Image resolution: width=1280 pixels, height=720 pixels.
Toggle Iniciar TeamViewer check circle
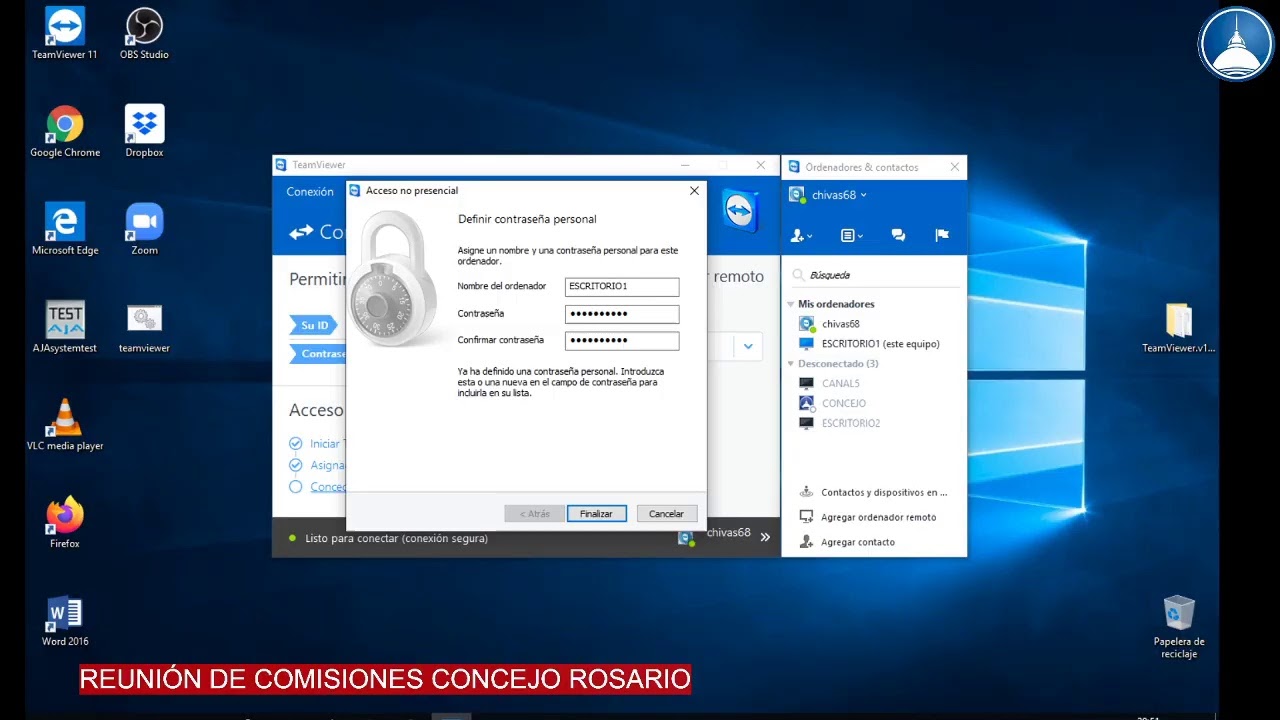[295, 444]
